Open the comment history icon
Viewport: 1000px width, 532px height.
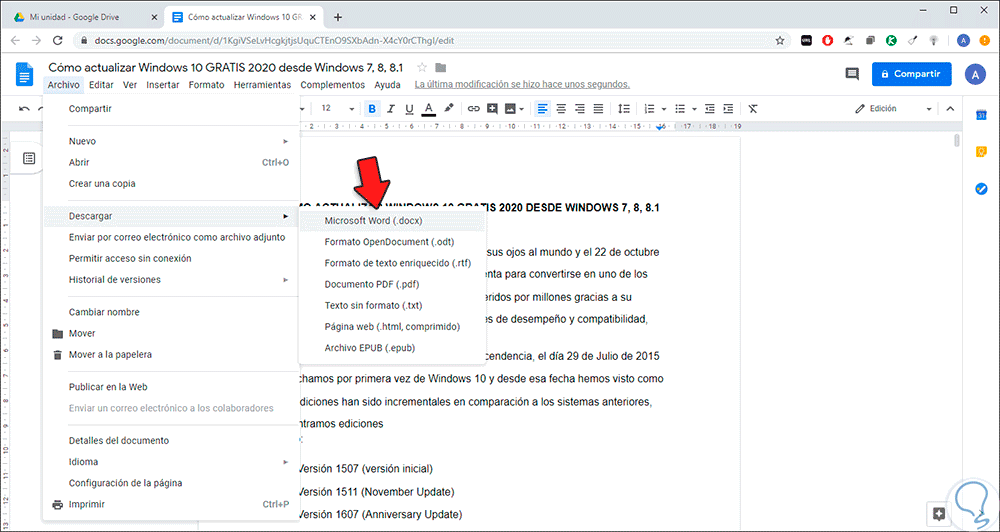852,74
